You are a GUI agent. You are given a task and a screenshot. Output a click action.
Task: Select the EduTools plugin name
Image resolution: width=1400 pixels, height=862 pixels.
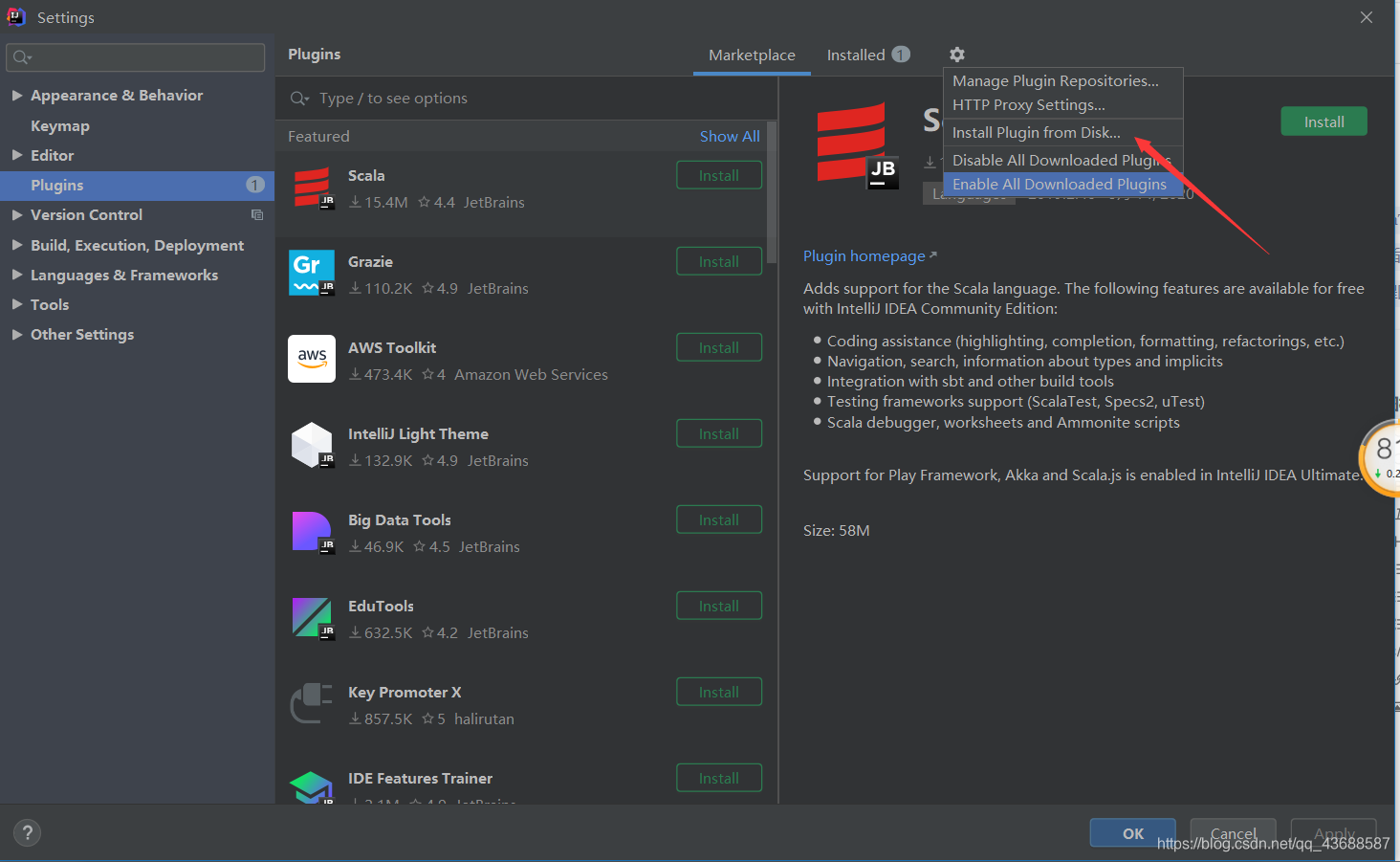tap(381, 607)
